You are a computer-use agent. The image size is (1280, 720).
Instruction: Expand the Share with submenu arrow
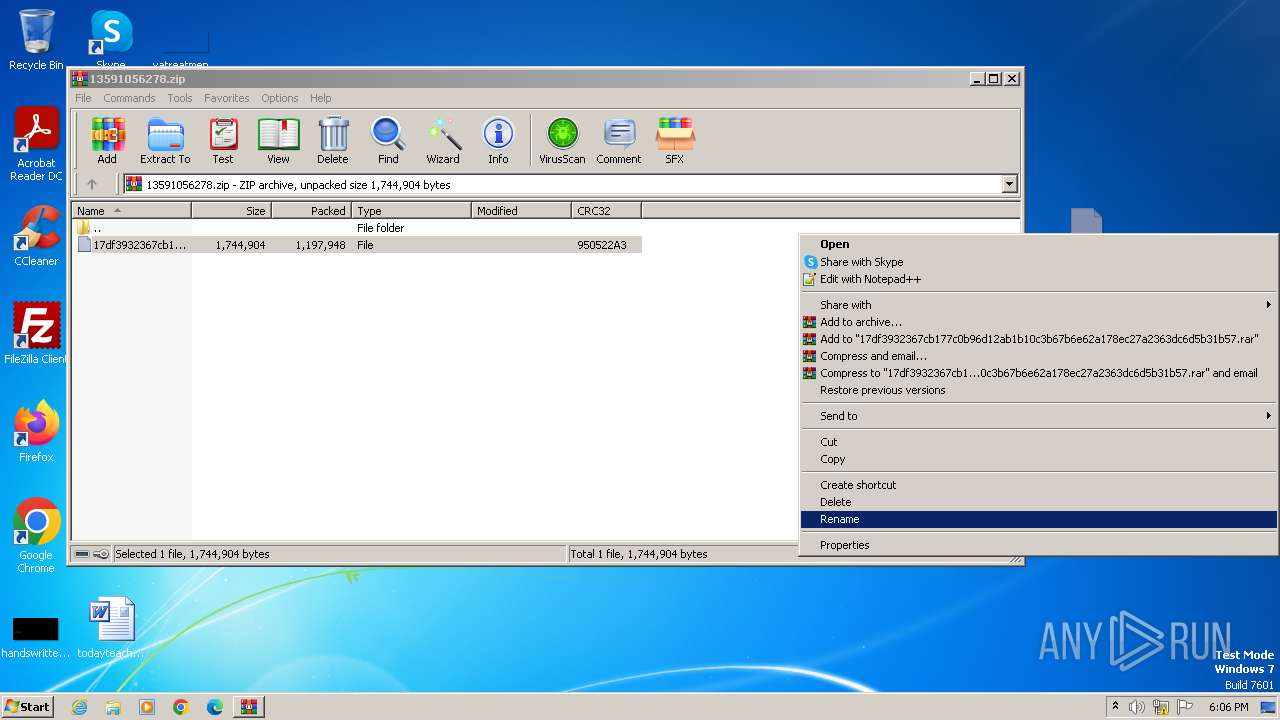point(1268,305)
